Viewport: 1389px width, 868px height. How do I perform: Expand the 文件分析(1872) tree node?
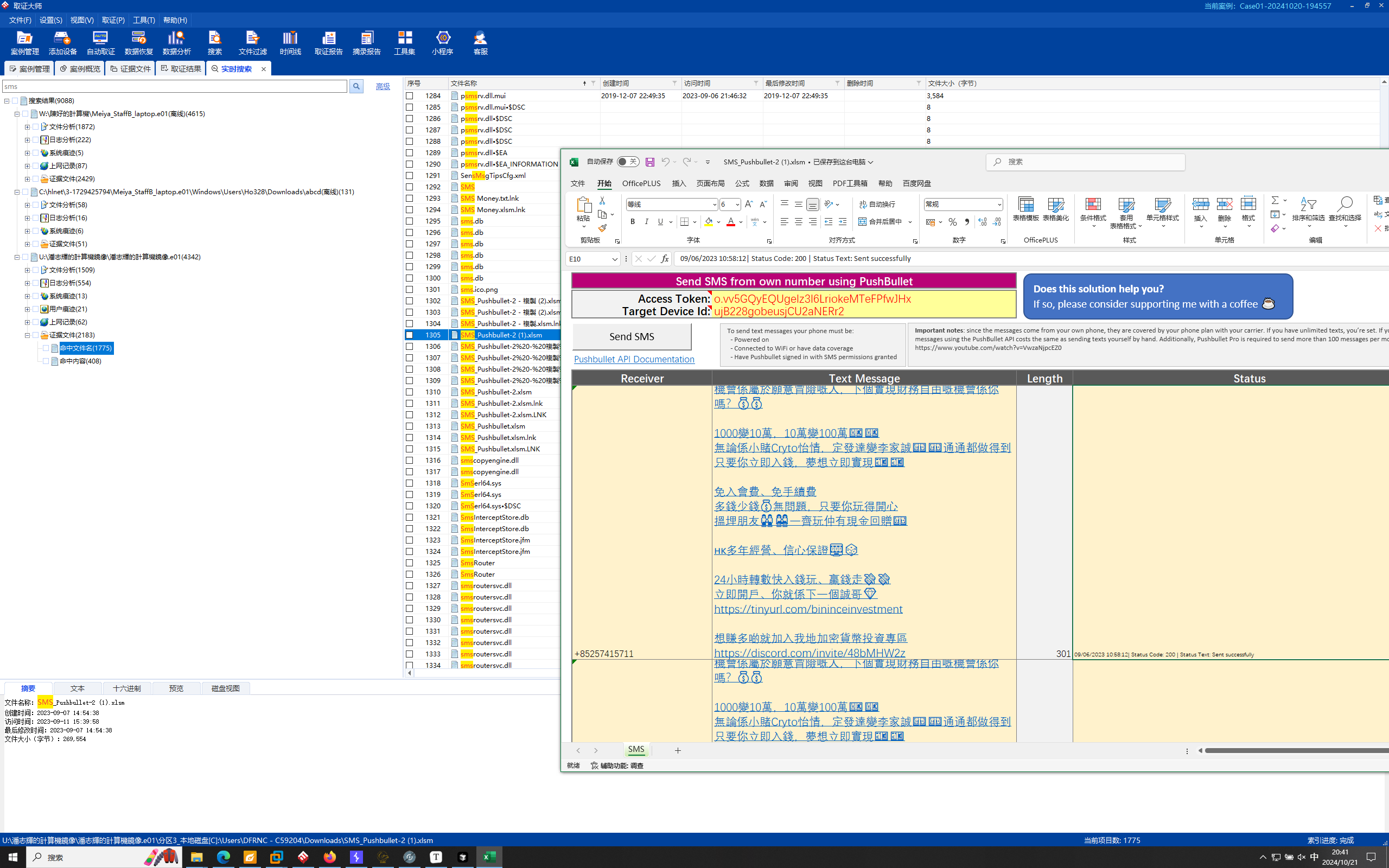click(27, 127)
